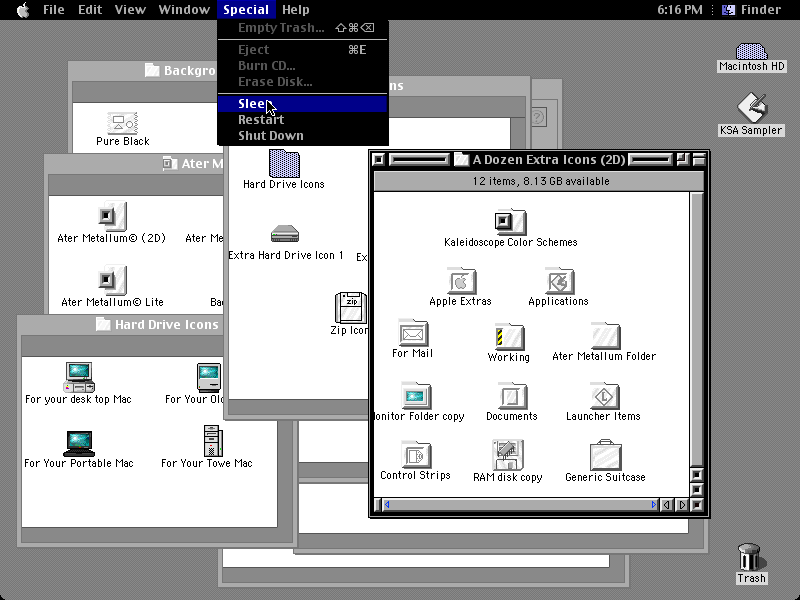
Task: Select the Zip icon in the middle window
Action: click(350, 307)
